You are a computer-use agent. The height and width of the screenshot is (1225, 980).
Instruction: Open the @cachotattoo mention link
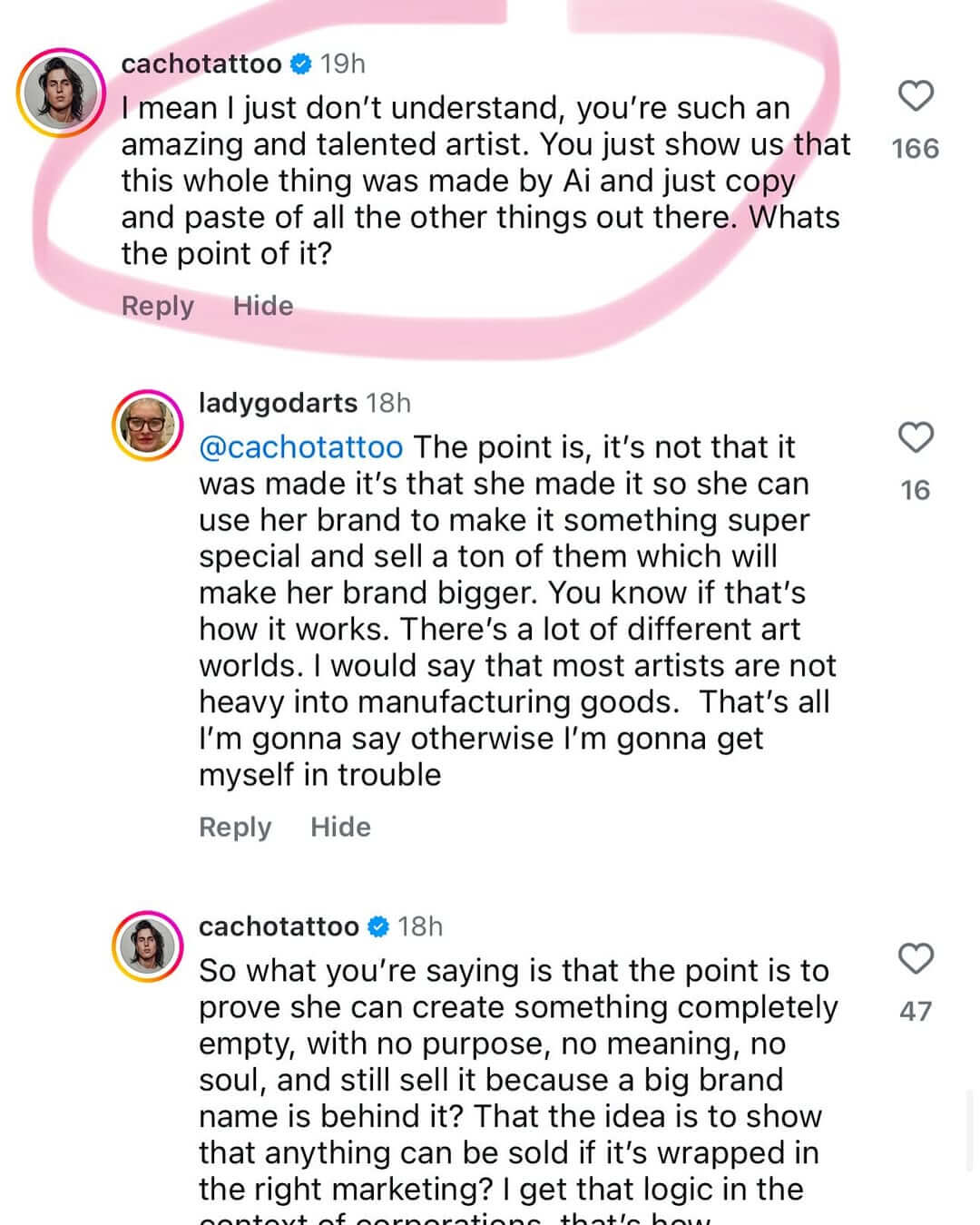pyautogui.click(x=300, y=447)
